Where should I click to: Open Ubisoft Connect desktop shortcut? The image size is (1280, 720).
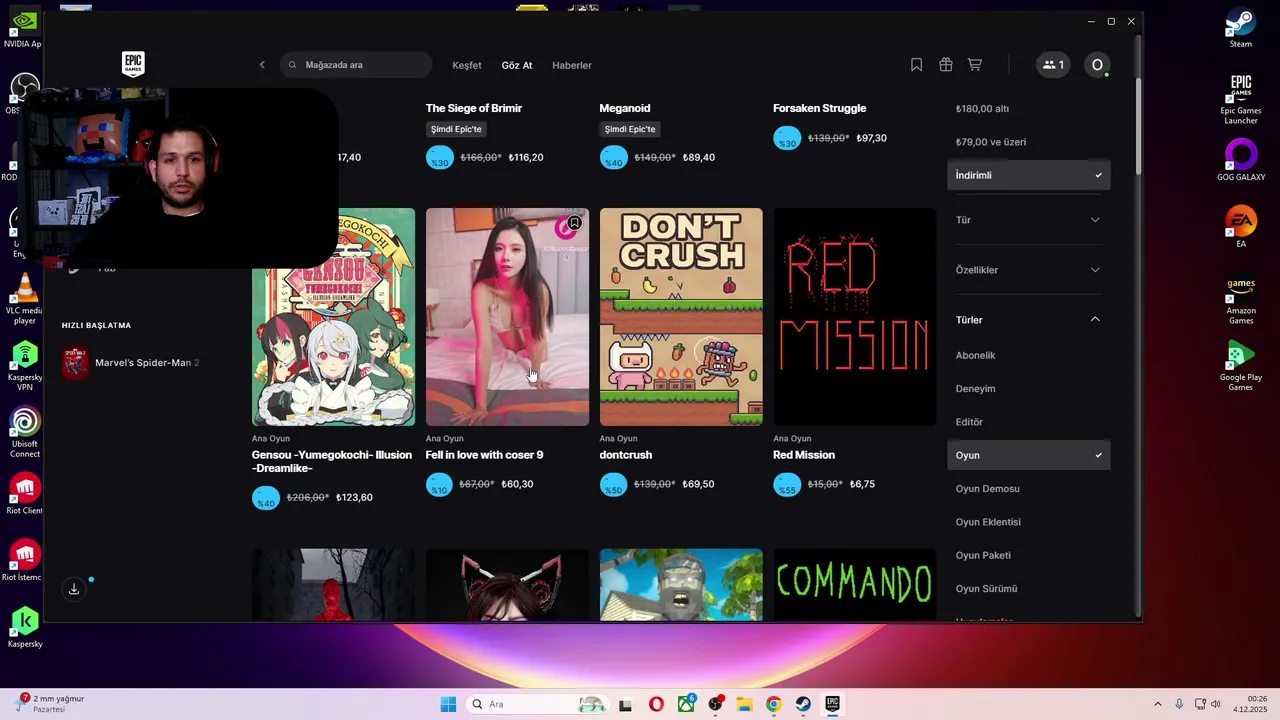click(24, 432)
